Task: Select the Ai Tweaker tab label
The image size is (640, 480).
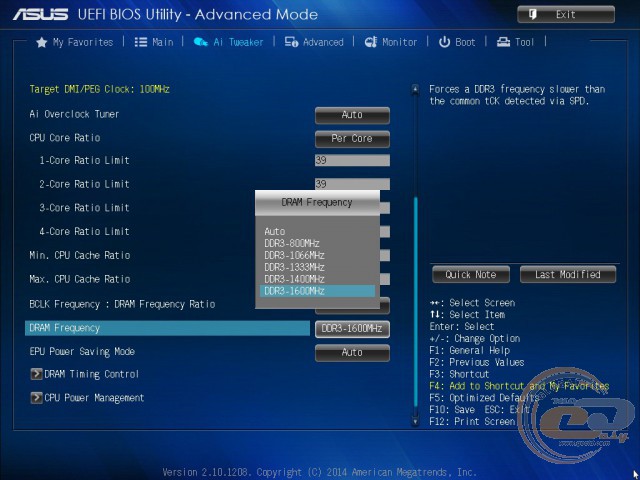Action: [x=238, y=42]
